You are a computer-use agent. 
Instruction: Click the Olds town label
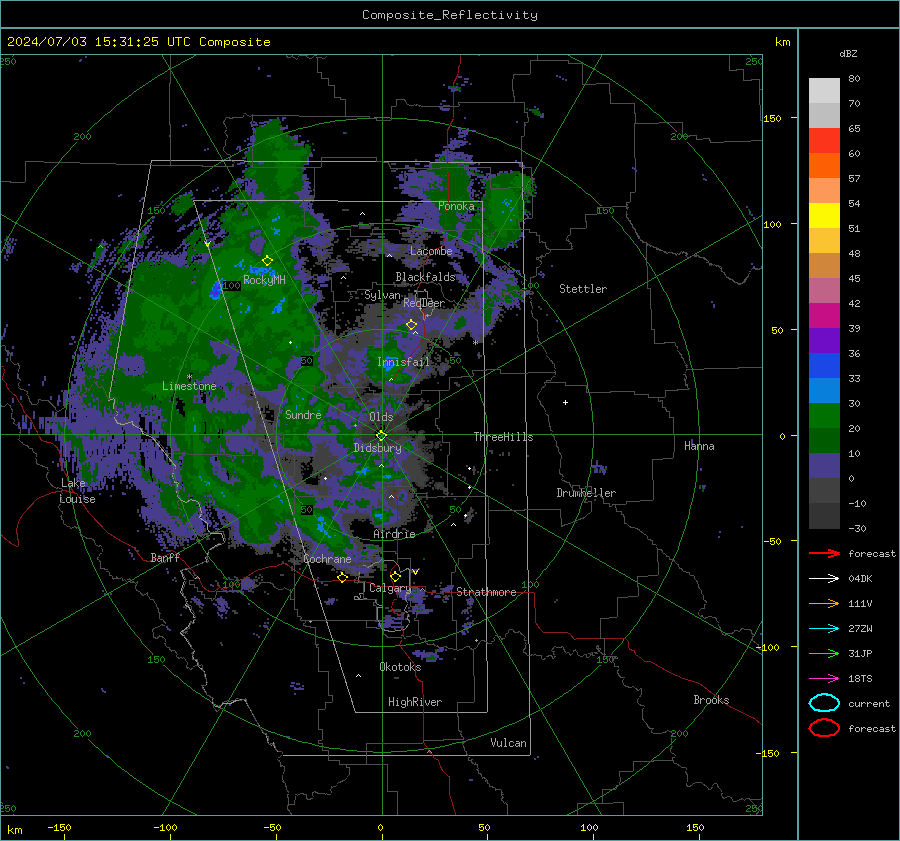tap(381, 417)
